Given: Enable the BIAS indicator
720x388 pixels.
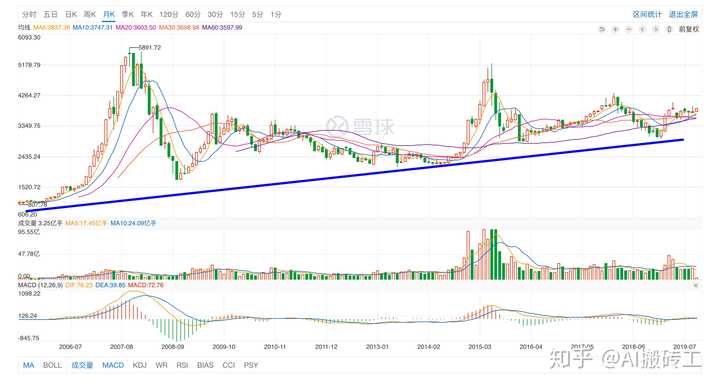Looking at the screenshot, I should 205,365.
